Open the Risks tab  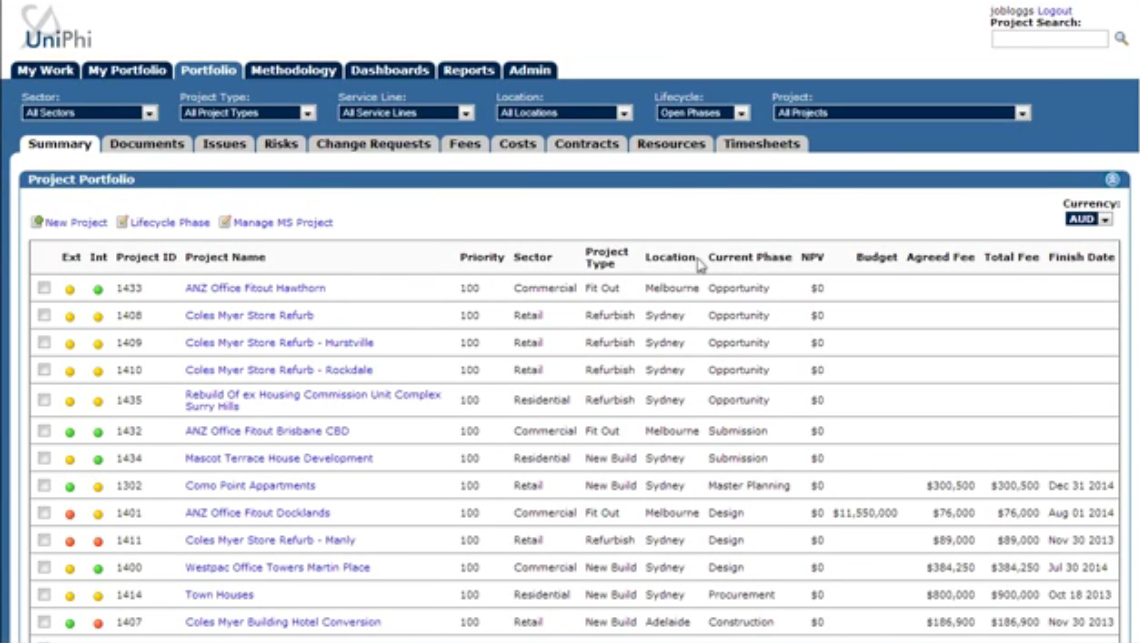point(281,144)
